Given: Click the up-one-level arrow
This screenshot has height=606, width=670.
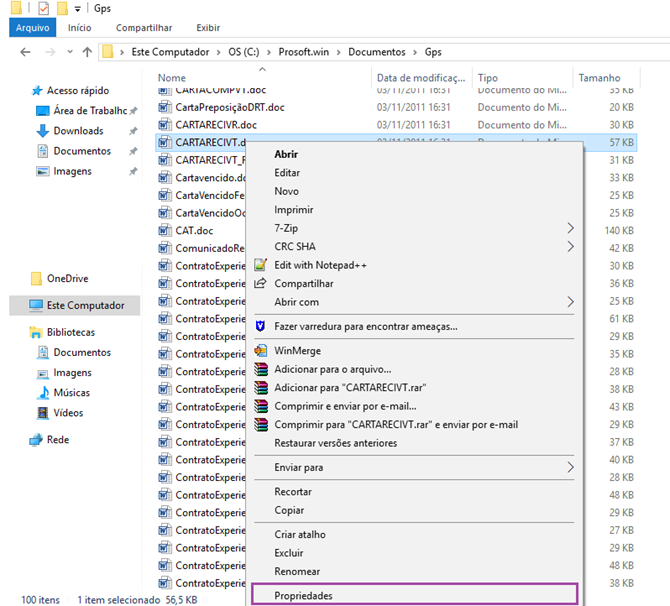Looking at the screenshot, I should click(x=87, y=52).
